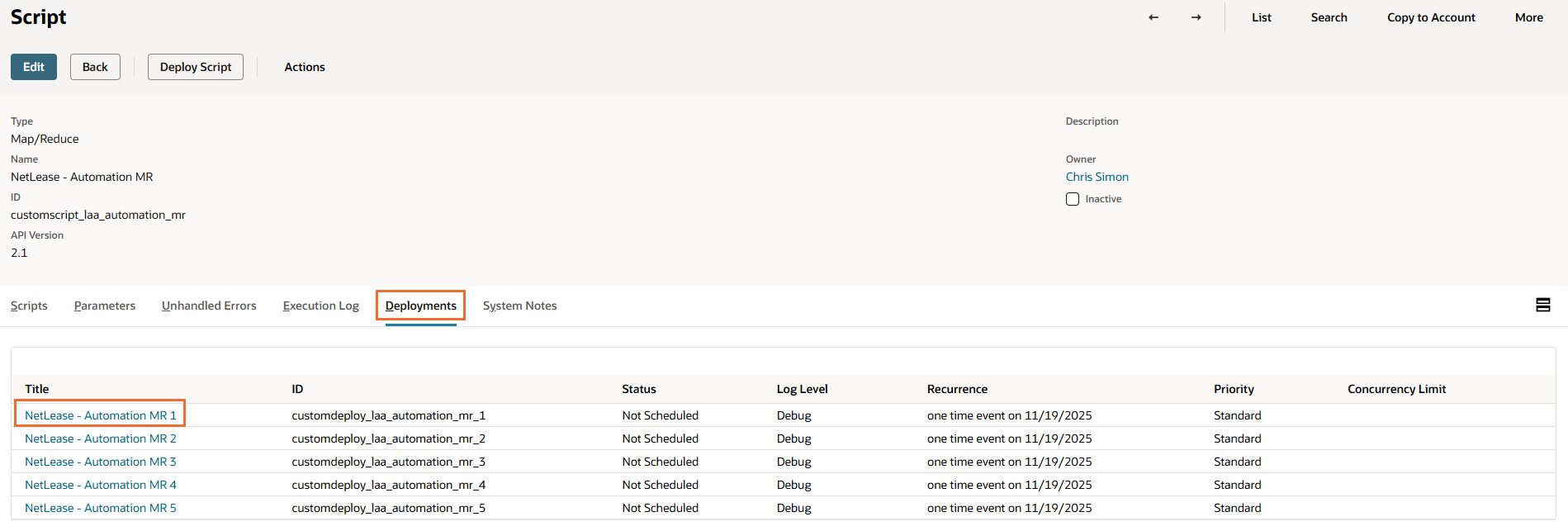Viewport: 1568px width, 531px height.
Task: Open NetLease - Automation MR 1 deployment
Action: (x=101, y=415)
